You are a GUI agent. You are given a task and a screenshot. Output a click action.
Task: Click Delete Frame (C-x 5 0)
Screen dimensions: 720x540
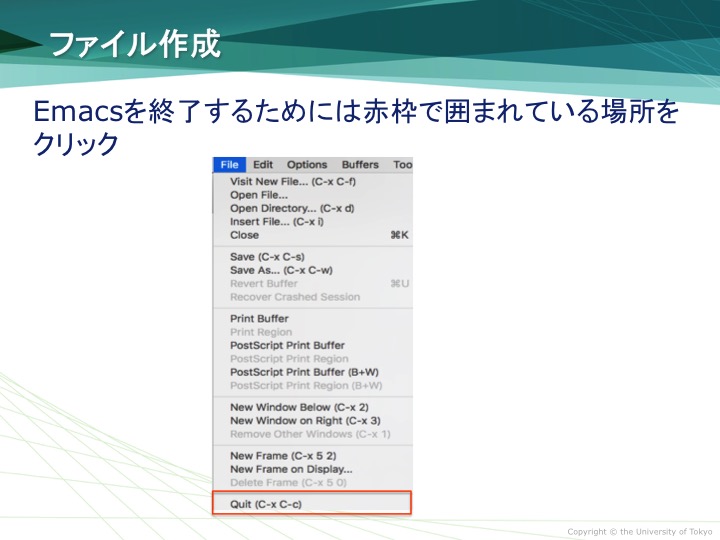[x=313, y=483]
